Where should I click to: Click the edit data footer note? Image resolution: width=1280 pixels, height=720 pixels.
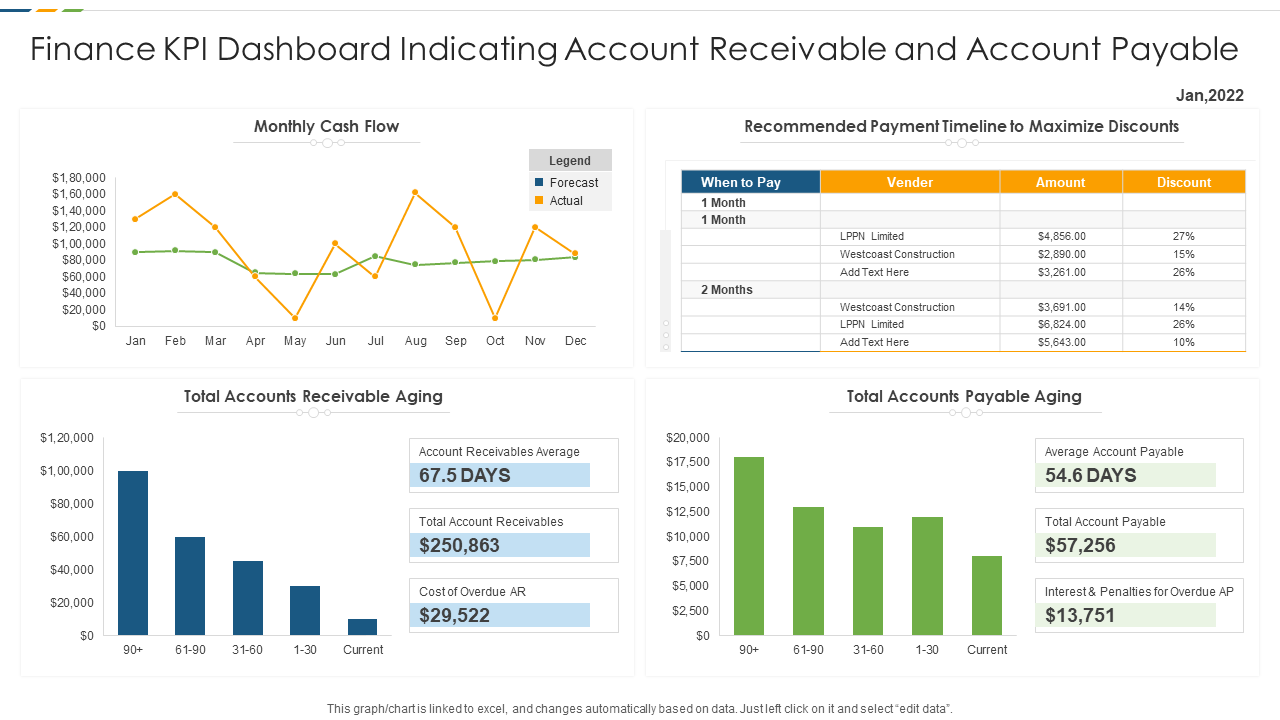640,707
